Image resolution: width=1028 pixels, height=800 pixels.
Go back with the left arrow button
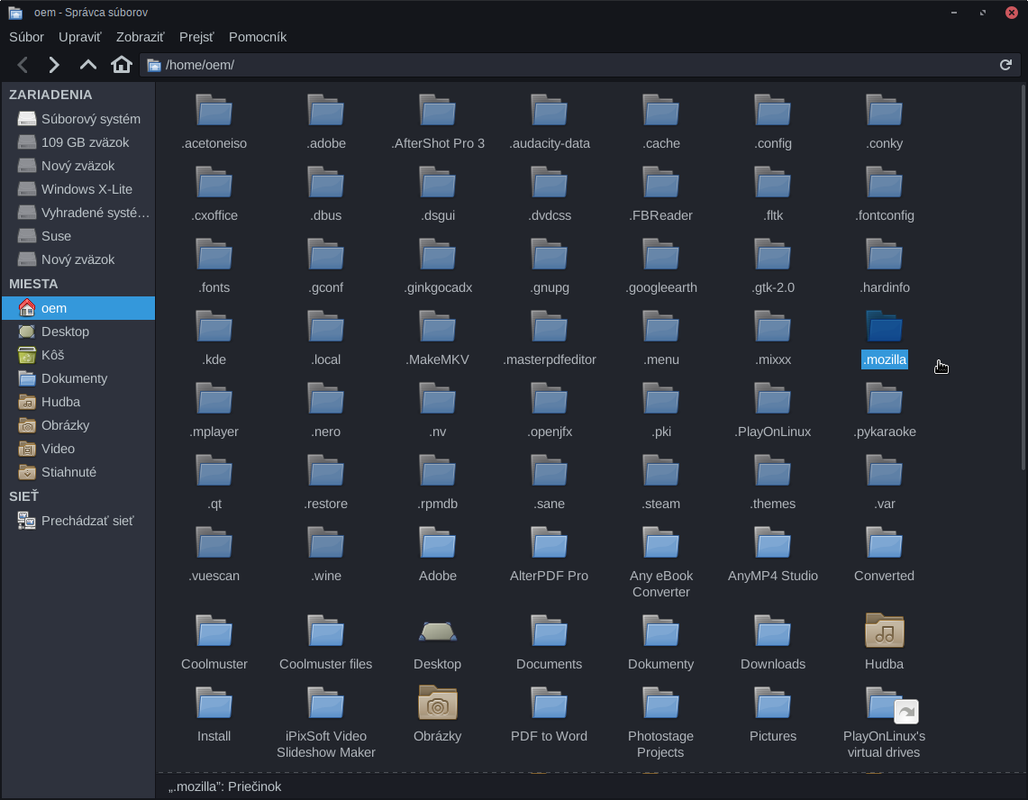(23, 65)
